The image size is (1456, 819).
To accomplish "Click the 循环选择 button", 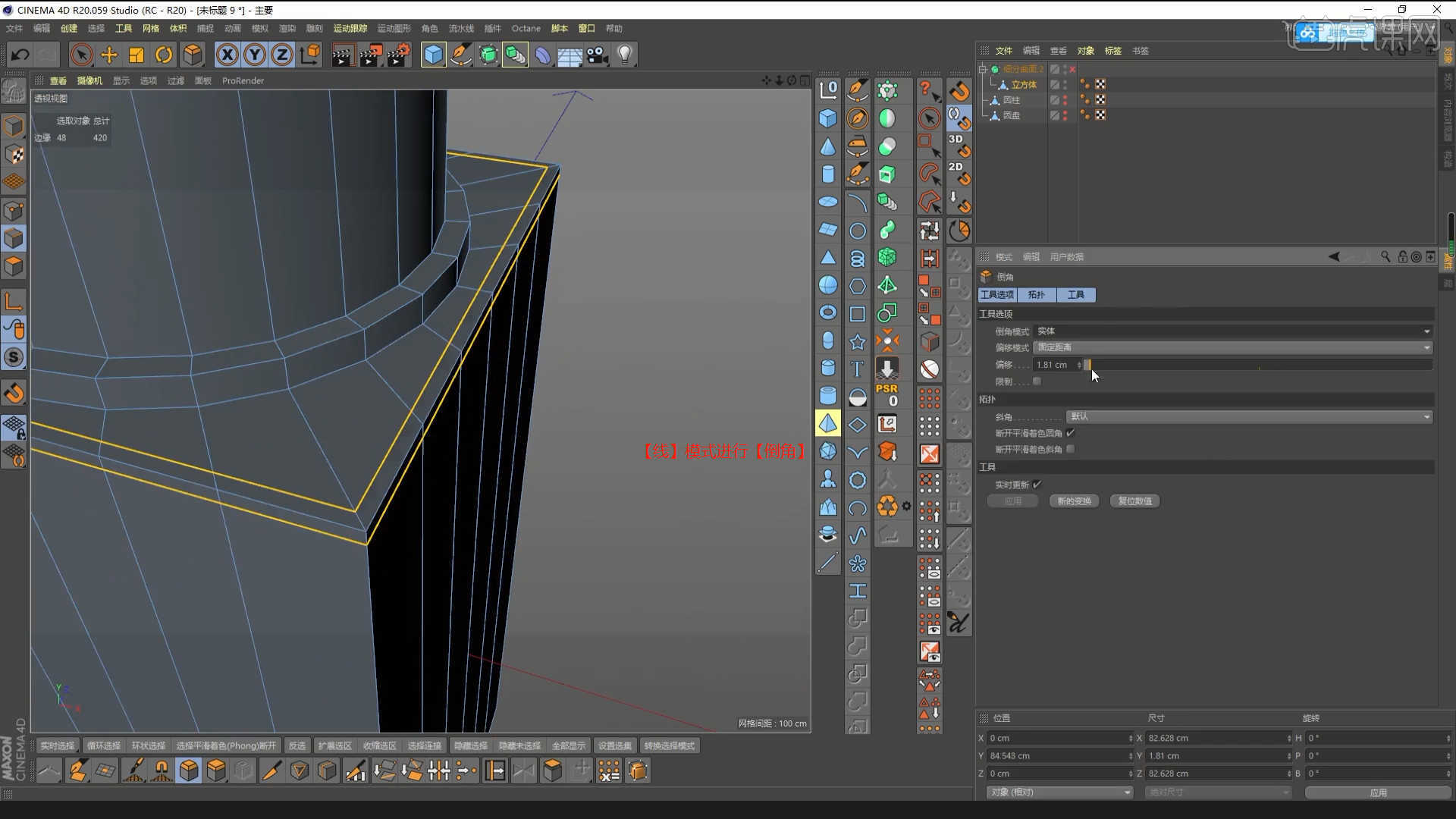I will tap(104, 745).
